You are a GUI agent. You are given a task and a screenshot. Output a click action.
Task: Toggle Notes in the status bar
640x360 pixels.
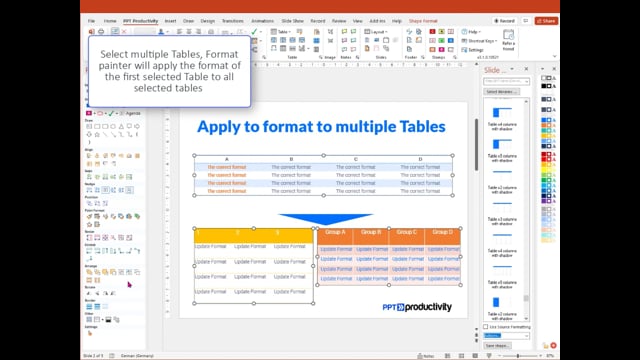[x=426, y=356]
